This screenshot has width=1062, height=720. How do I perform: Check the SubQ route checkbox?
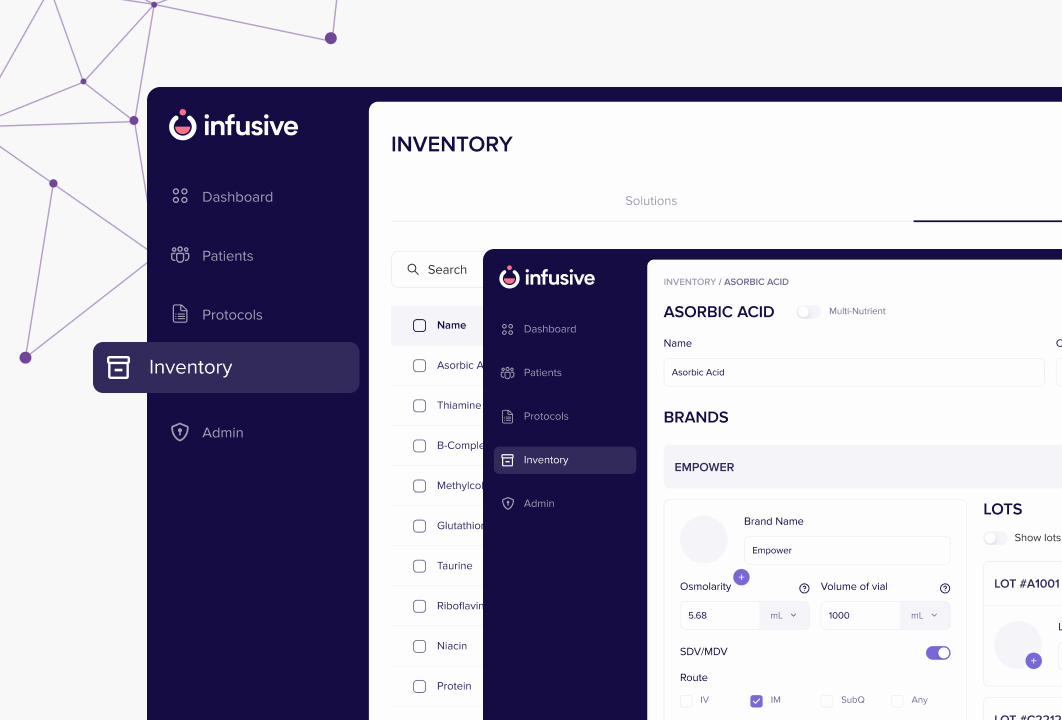pyautogui.click(x=827, y=700)
